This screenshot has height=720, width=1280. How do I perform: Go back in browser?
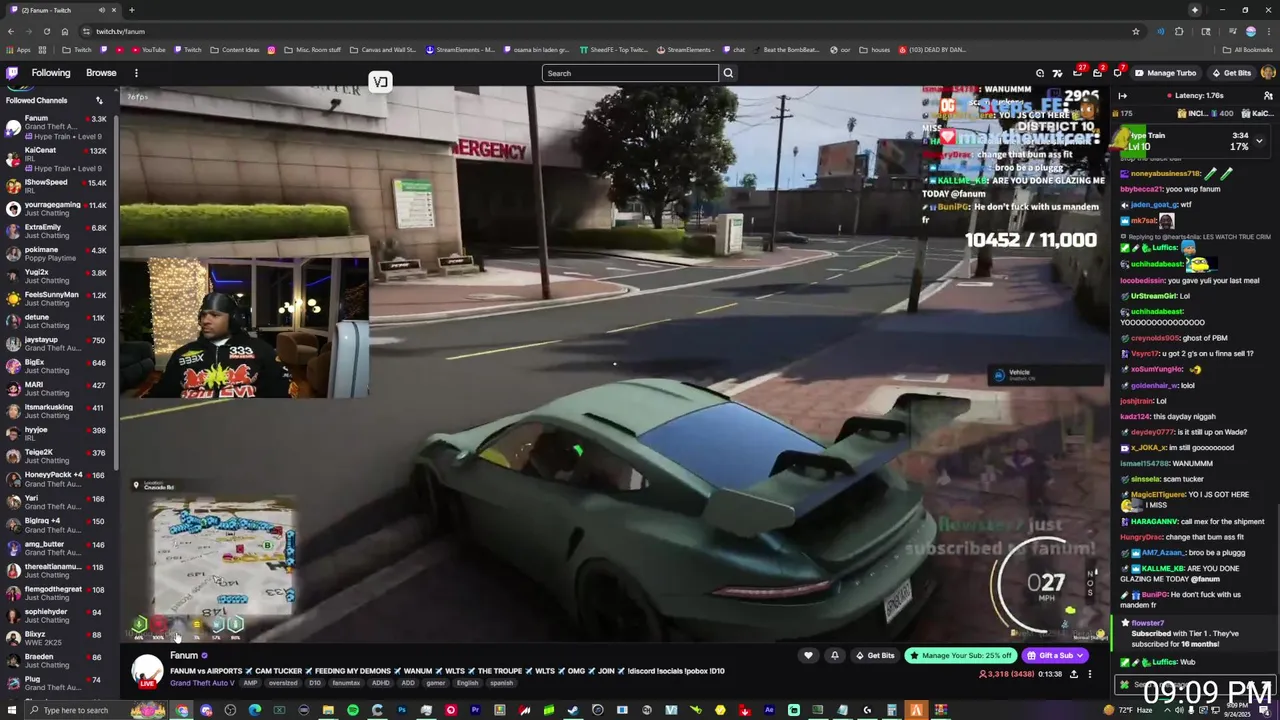pos(11,31)
